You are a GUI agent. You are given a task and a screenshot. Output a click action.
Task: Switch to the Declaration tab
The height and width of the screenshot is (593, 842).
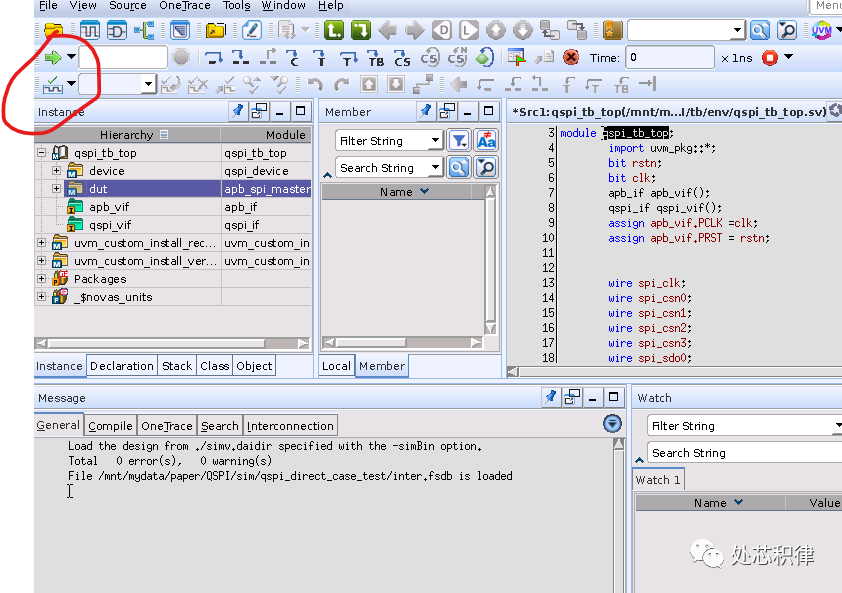(x=122, y=366)
